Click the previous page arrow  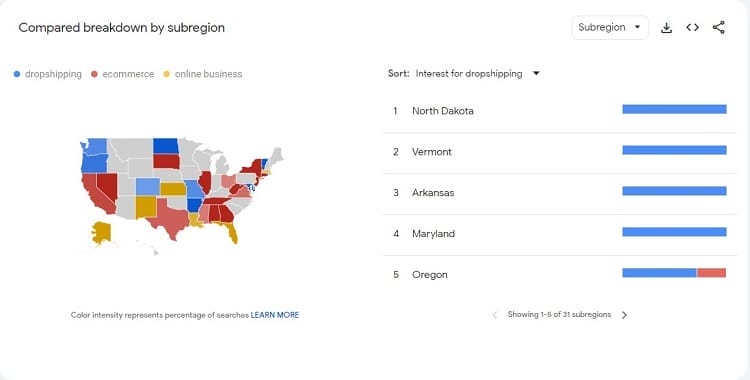point(495,315)
